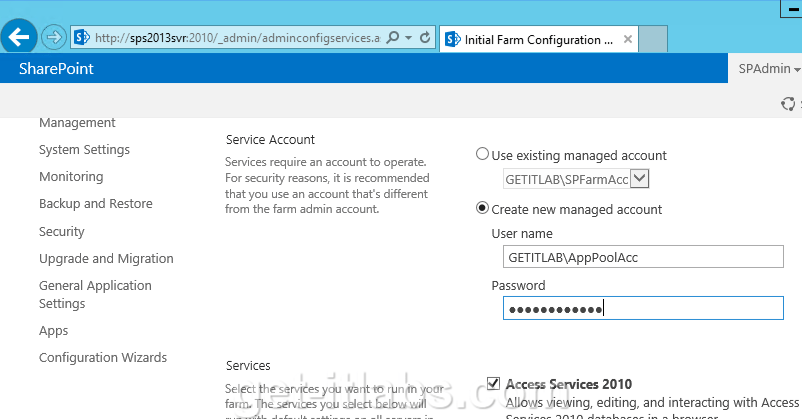This screenshot has width=802, height=419.
Task: Open a new browser tab
Action: tap(653, 39)
